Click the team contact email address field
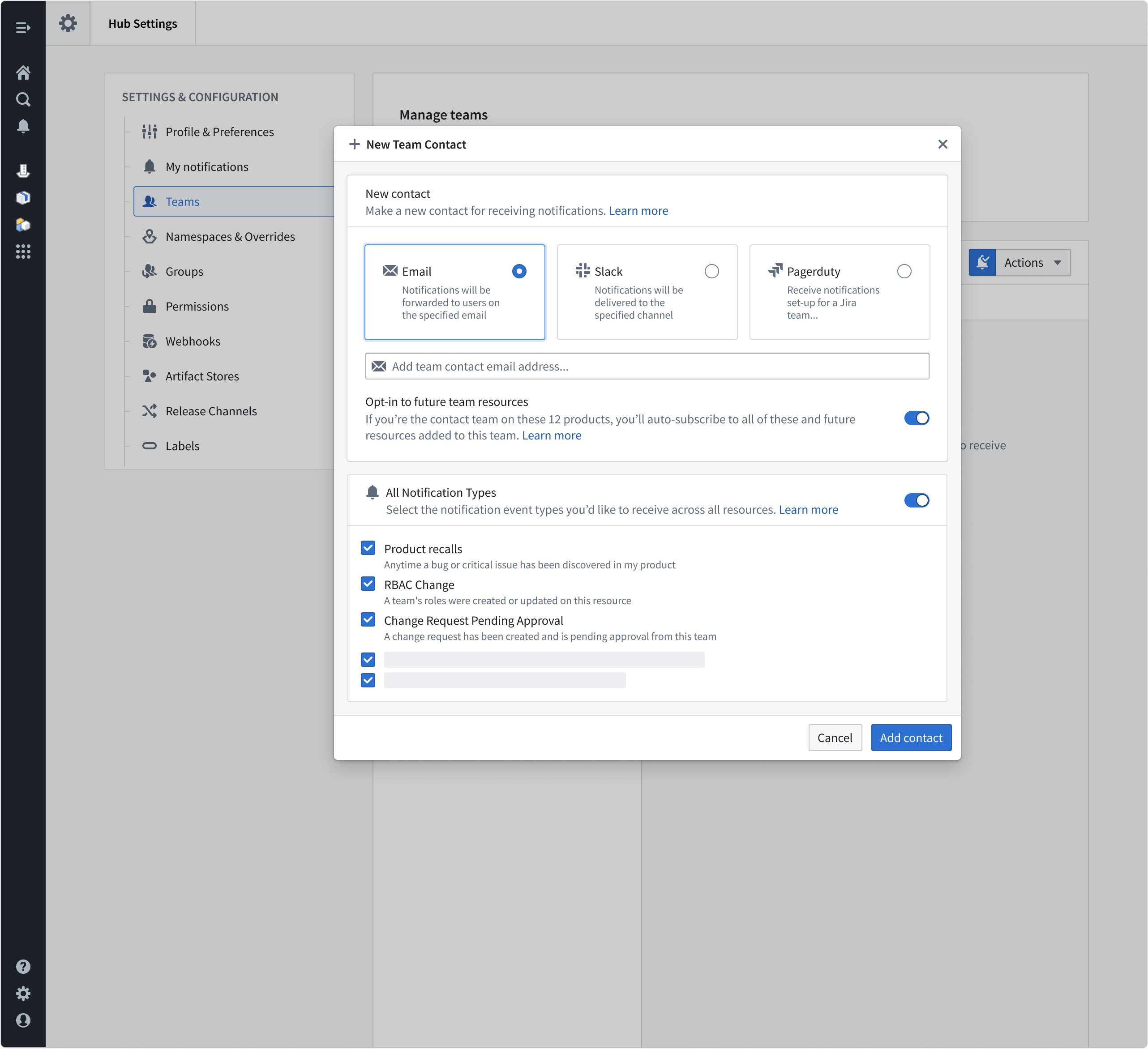The height and width of the screenshot is (1049, 1148). [x=647, y=366]
